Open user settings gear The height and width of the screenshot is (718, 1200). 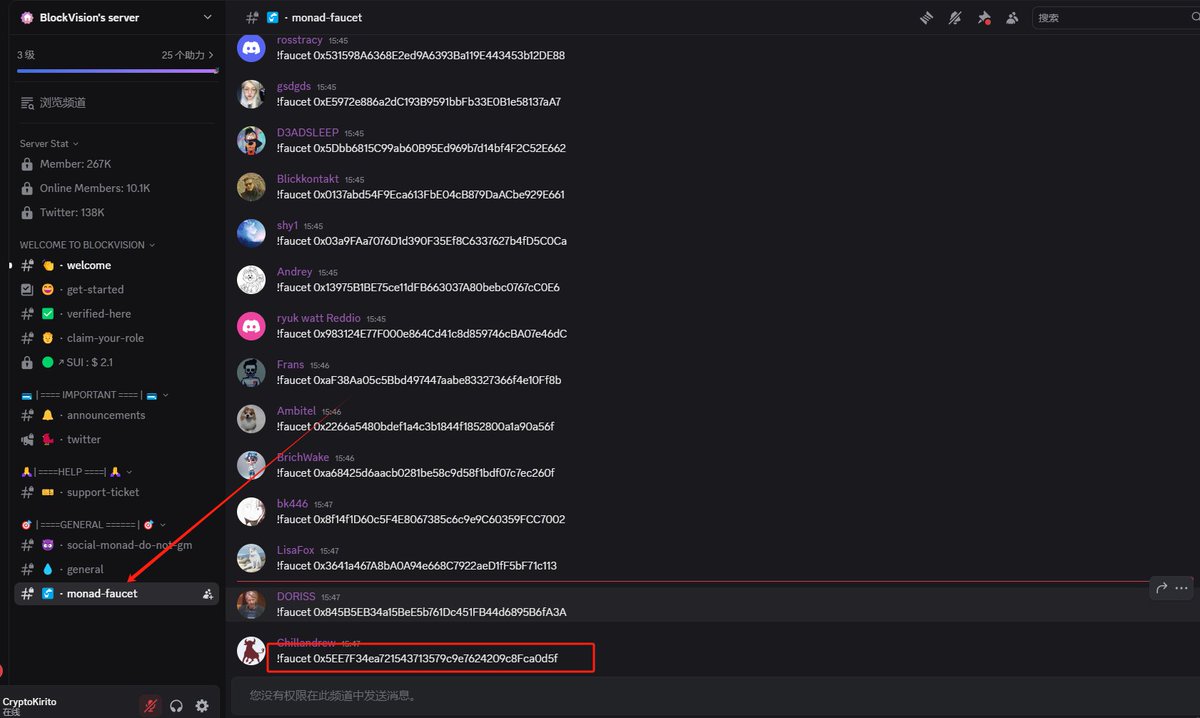click(202, 706)
